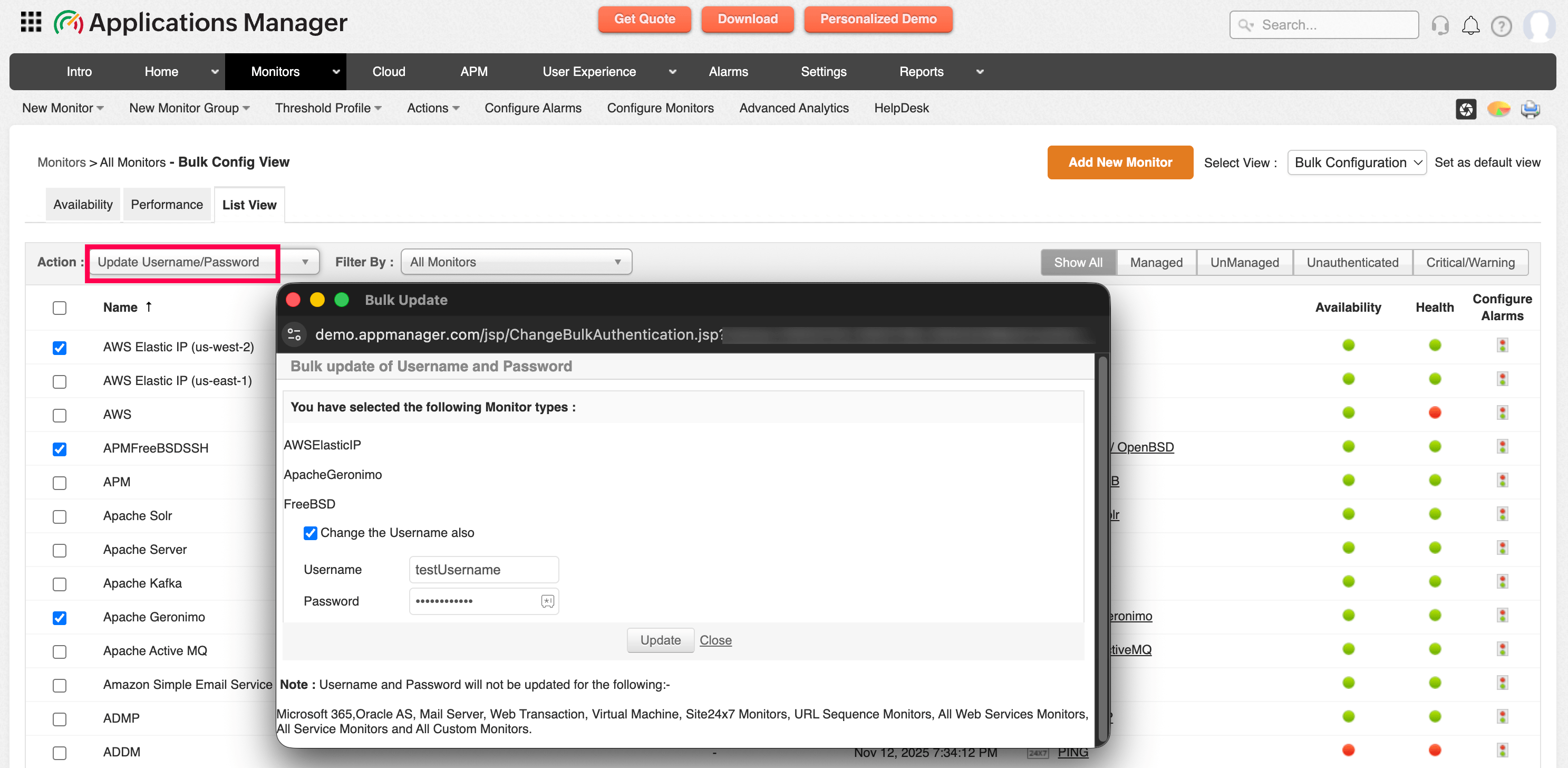Switch to the Performance tab
Screen dimensions: 1568x768
click(167, 205)
